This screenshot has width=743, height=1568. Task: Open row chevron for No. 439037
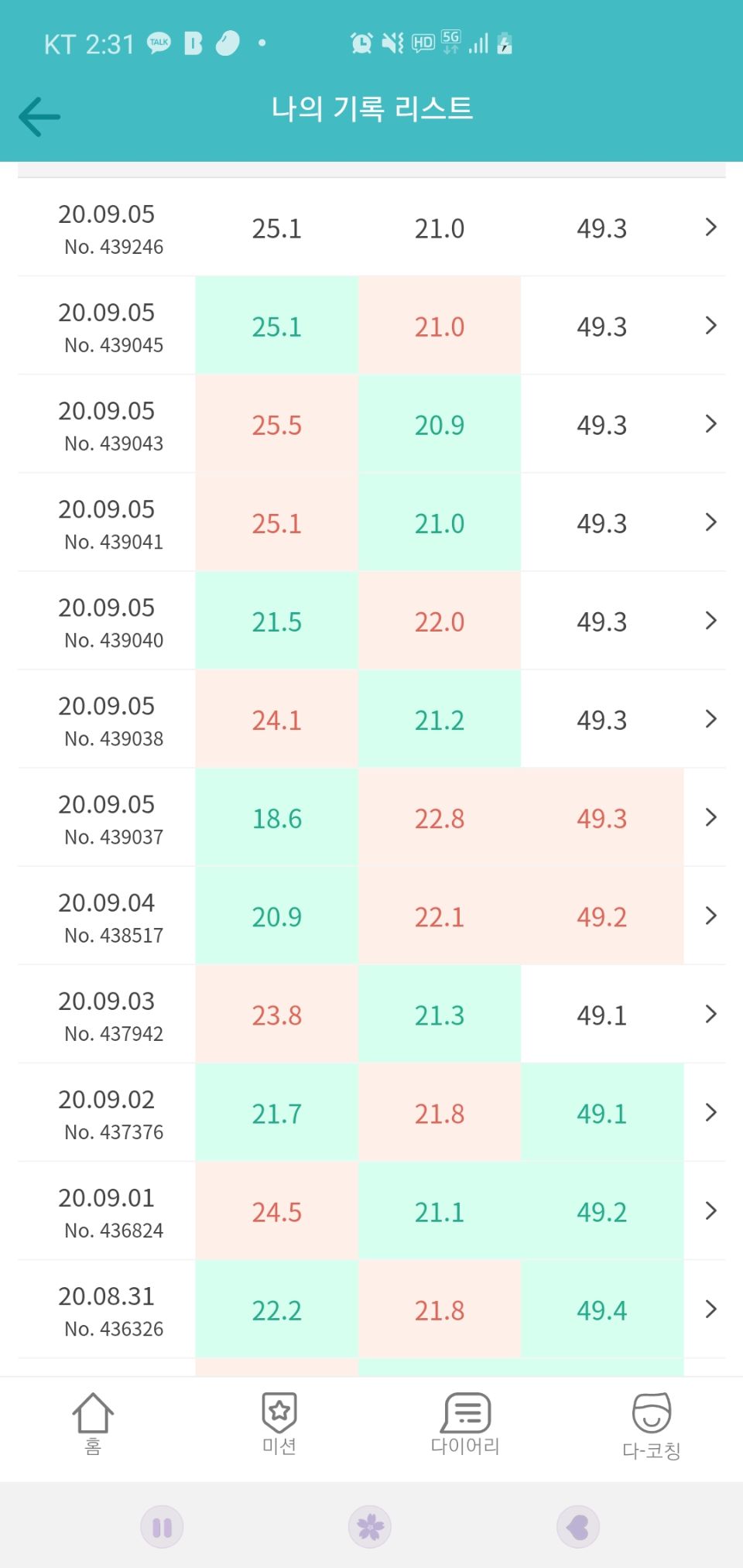(710, 817)
